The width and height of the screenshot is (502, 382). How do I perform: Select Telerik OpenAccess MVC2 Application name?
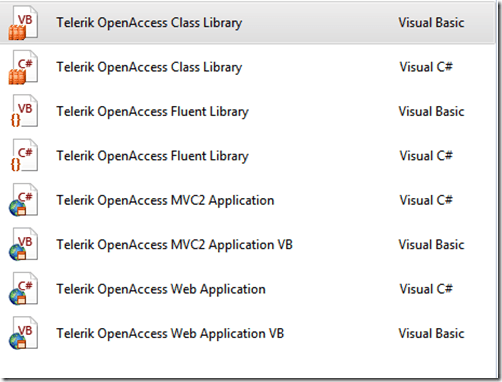point(165,200)
